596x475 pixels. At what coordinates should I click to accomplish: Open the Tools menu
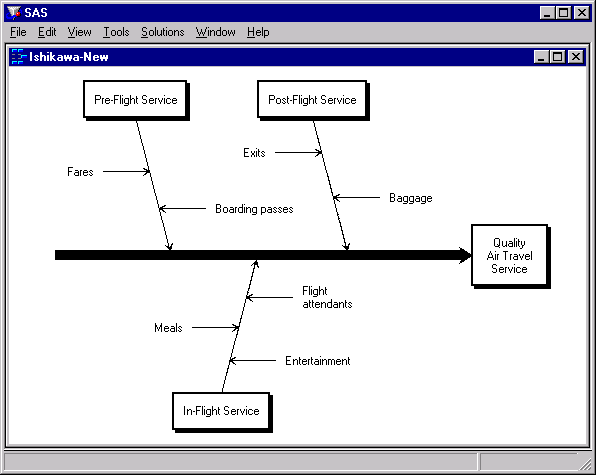116,32
